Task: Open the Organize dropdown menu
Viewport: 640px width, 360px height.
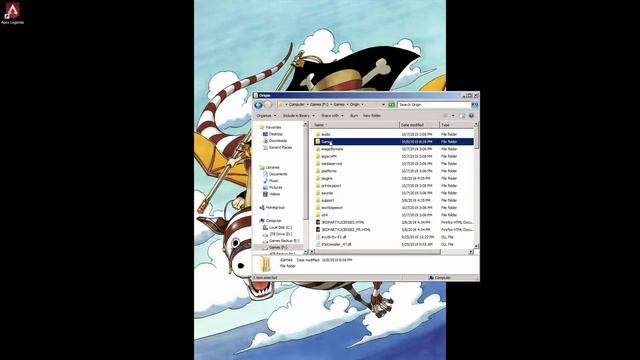Action: (x=266, y=116)
